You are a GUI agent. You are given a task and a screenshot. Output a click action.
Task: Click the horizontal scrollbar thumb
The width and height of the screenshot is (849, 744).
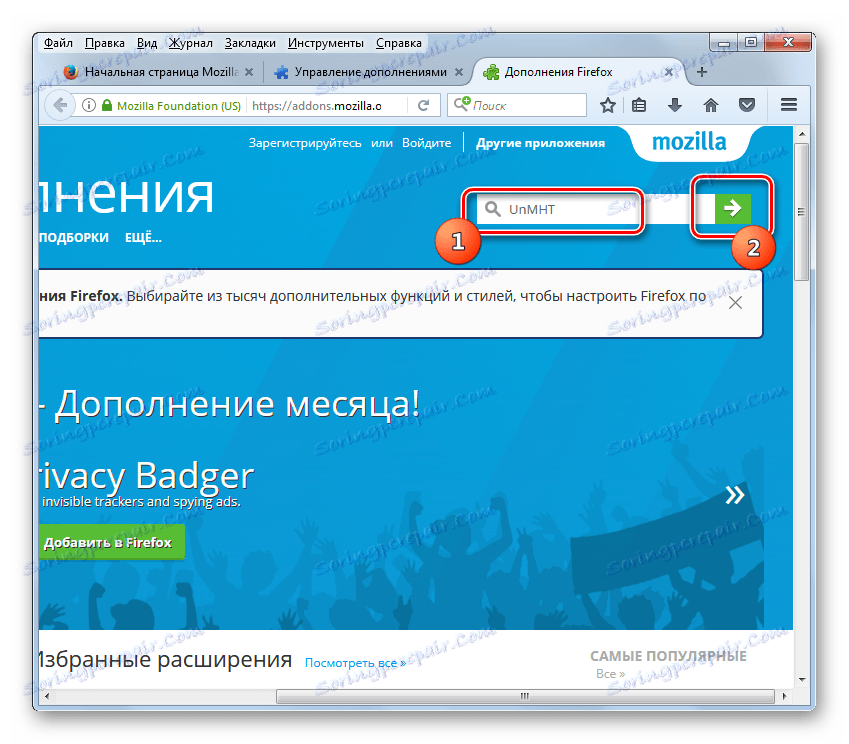(x=525, y=696)
